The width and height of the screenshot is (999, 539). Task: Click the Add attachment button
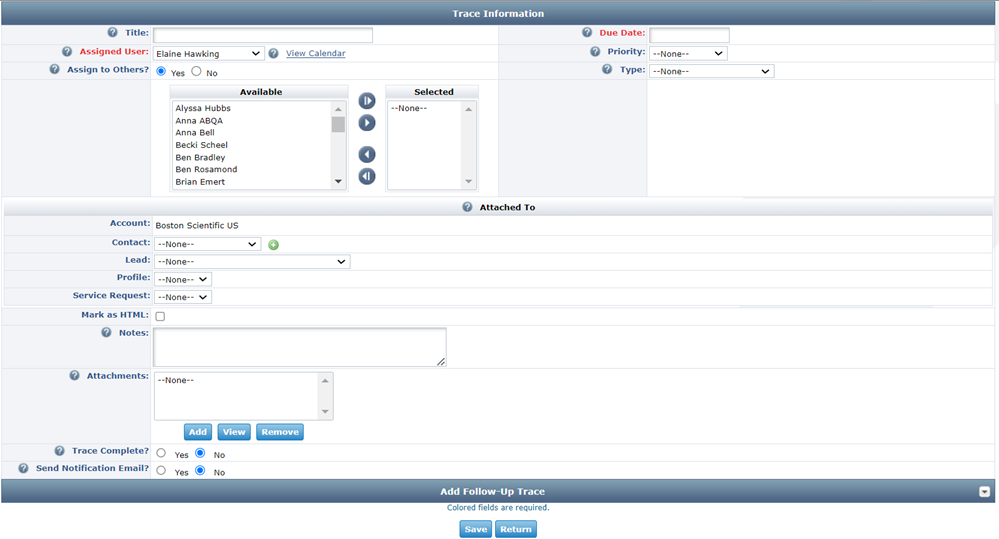(x=198, y=432)
